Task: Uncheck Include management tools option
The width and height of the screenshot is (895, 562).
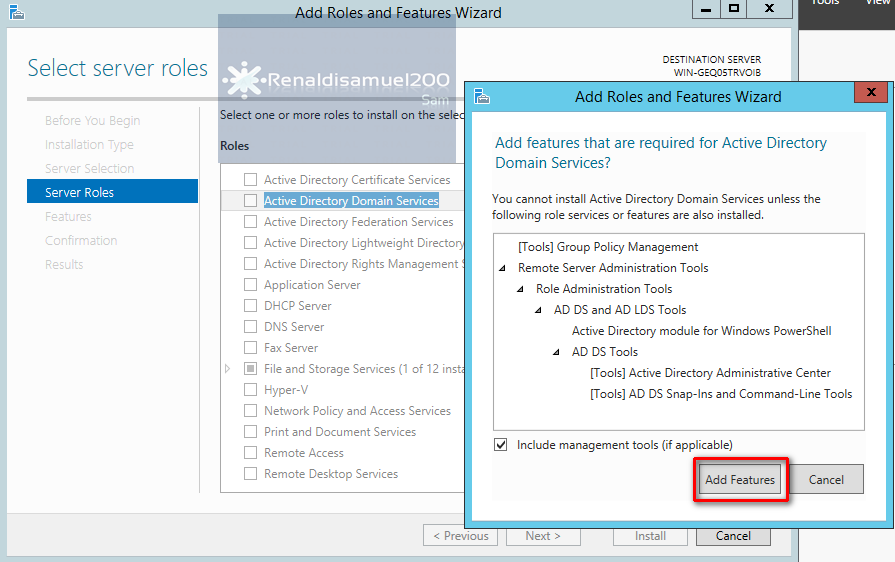Action: point(501,444)
